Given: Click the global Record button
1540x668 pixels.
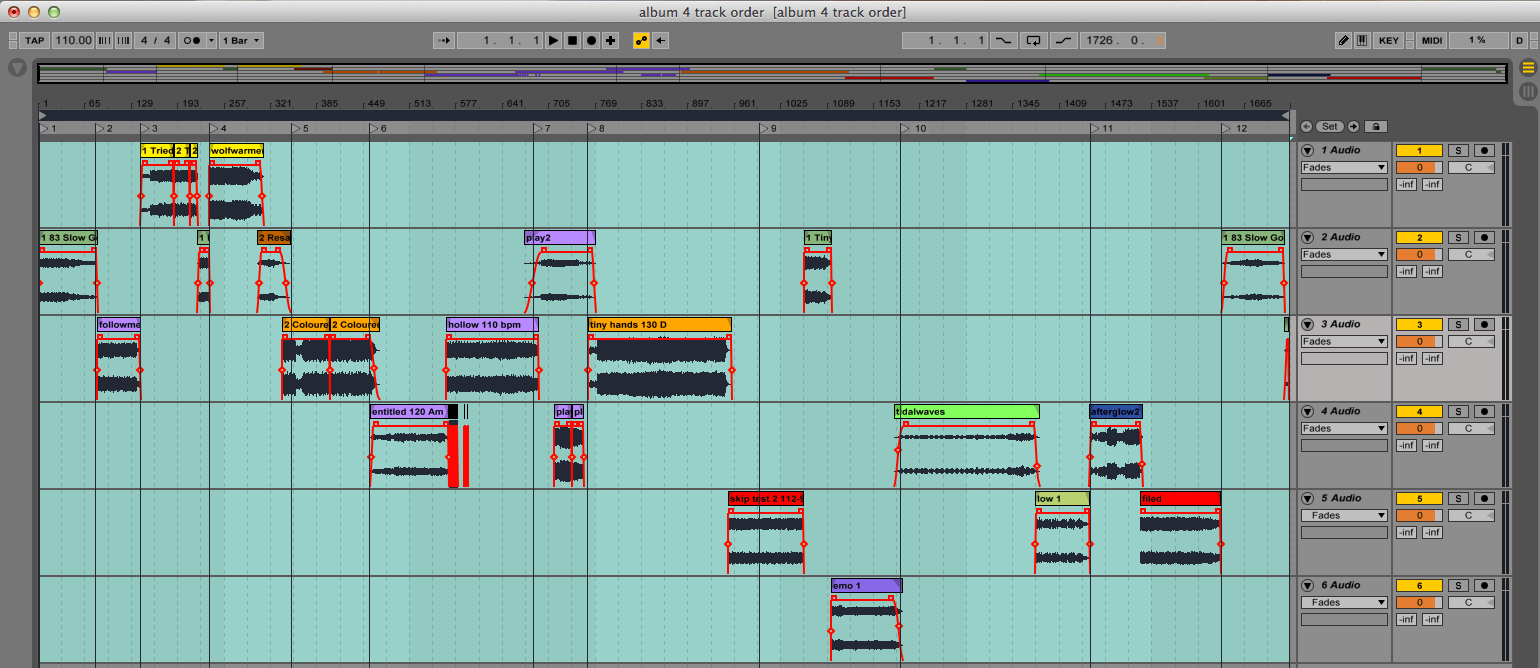Looking at the screenshot, I should [x=590, y=40].
